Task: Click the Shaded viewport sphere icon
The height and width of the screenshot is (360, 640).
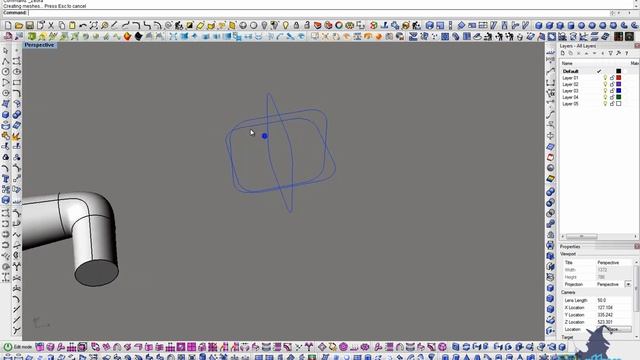Action: click(x=243, y=25)
